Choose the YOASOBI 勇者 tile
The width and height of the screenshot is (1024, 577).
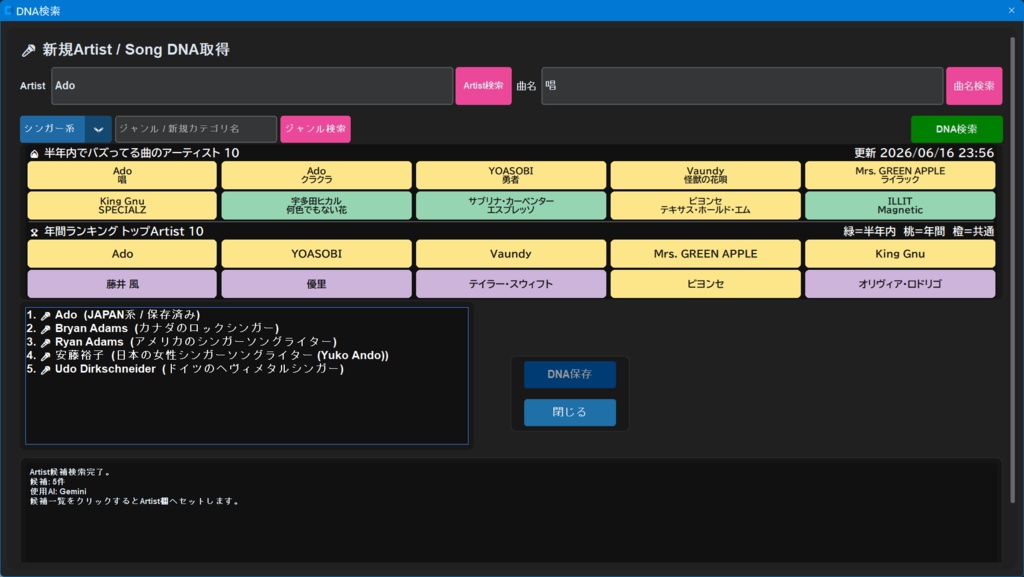tap(511, 175)
